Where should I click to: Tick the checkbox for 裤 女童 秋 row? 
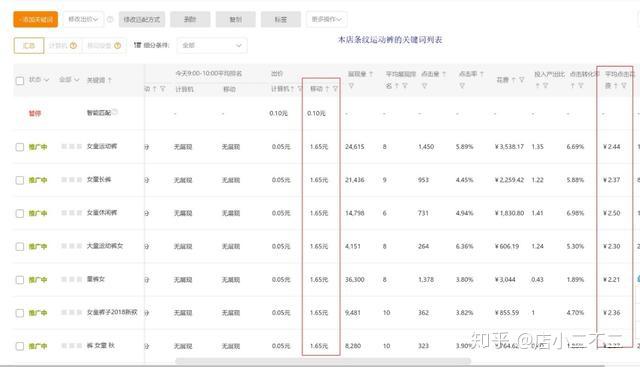click(x=20, y=346)
